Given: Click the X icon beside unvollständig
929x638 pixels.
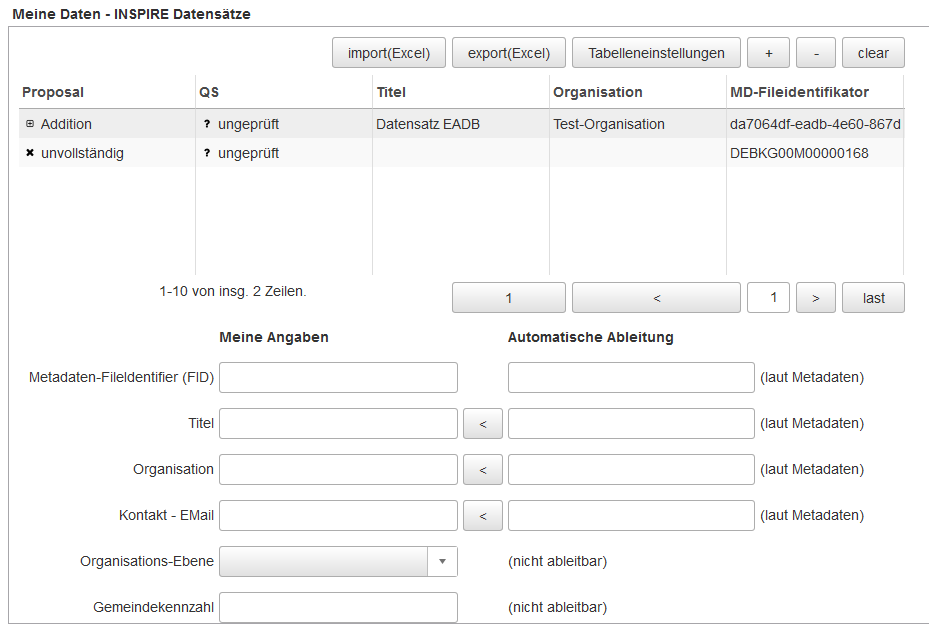Looking at the screenshot, I should click(x=30, y=153).
